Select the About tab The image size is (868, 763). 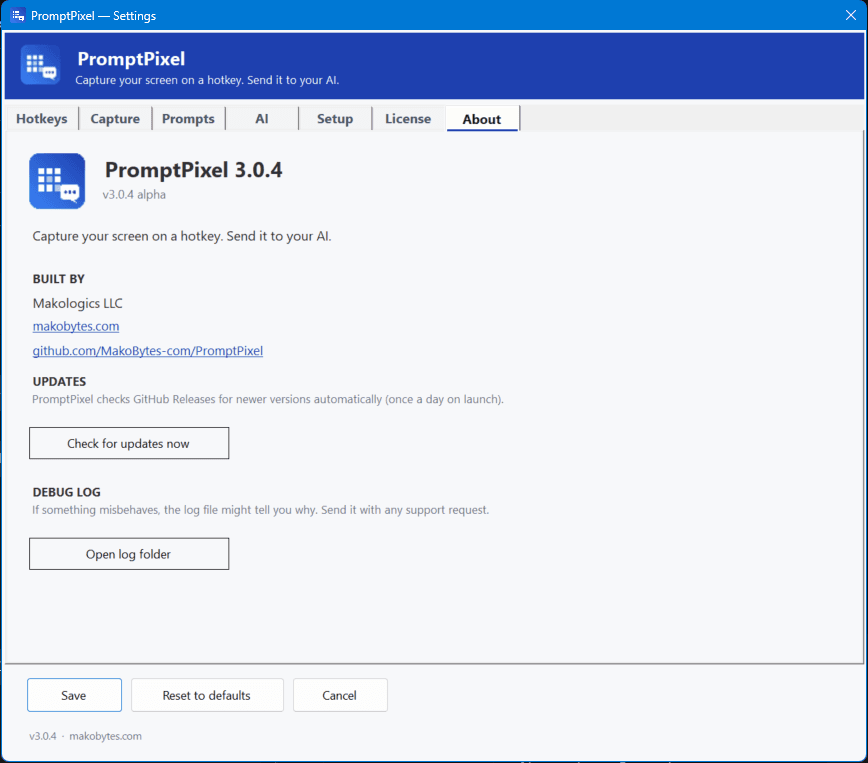point(482,118)
